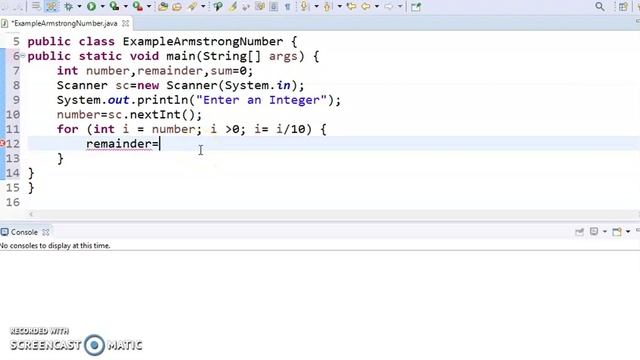Expand Display Selected Console dropdown
640x360 pixels.
[x=604, y=232]
